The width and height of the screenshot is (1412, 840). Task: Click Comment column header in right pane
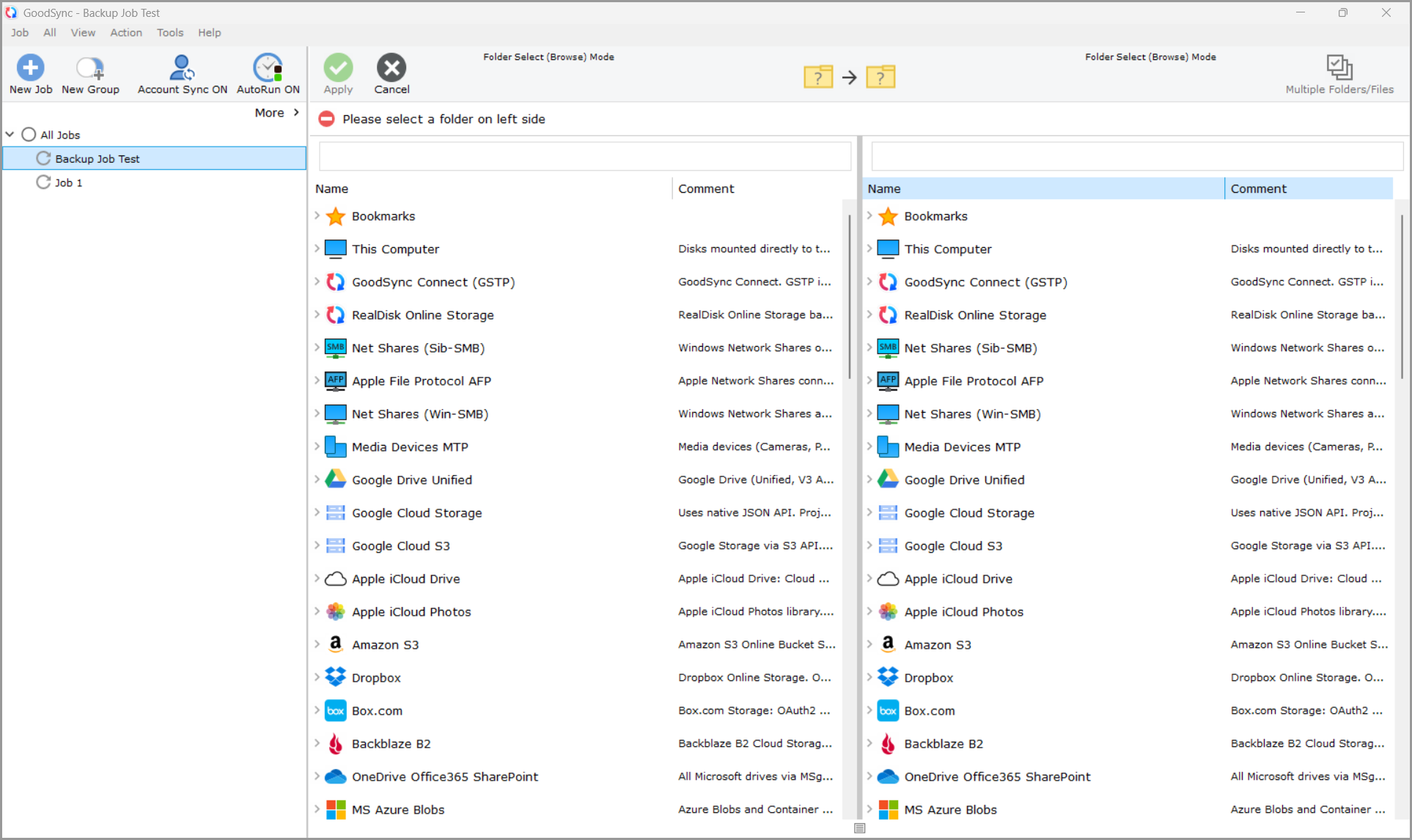pos(1309,188)
